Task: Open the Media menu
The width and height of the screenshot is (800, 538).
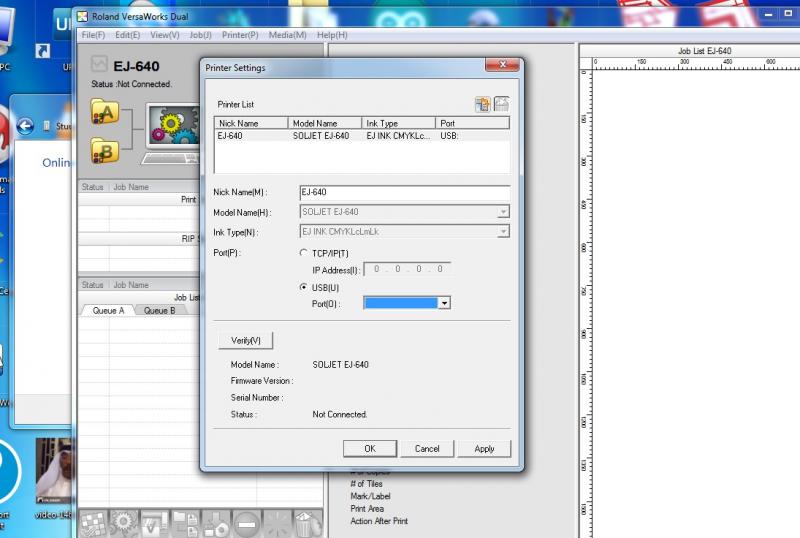Action: pos(288,35)
